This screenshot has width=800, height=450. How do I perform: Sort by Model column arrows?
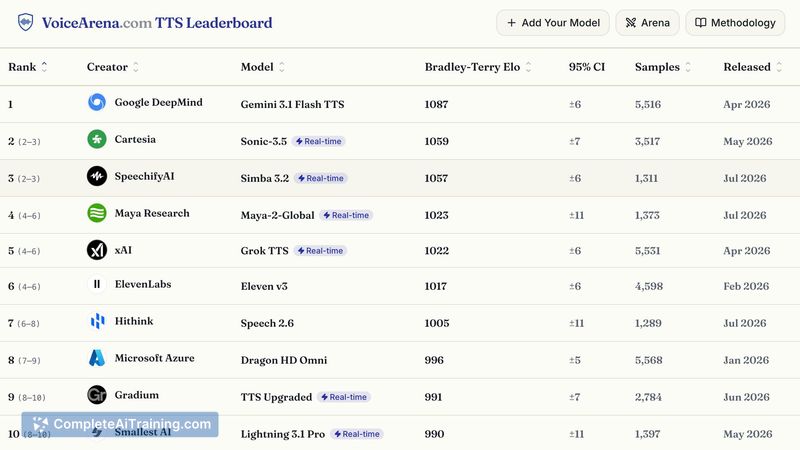pyautogui.click(x=282, y=67)
